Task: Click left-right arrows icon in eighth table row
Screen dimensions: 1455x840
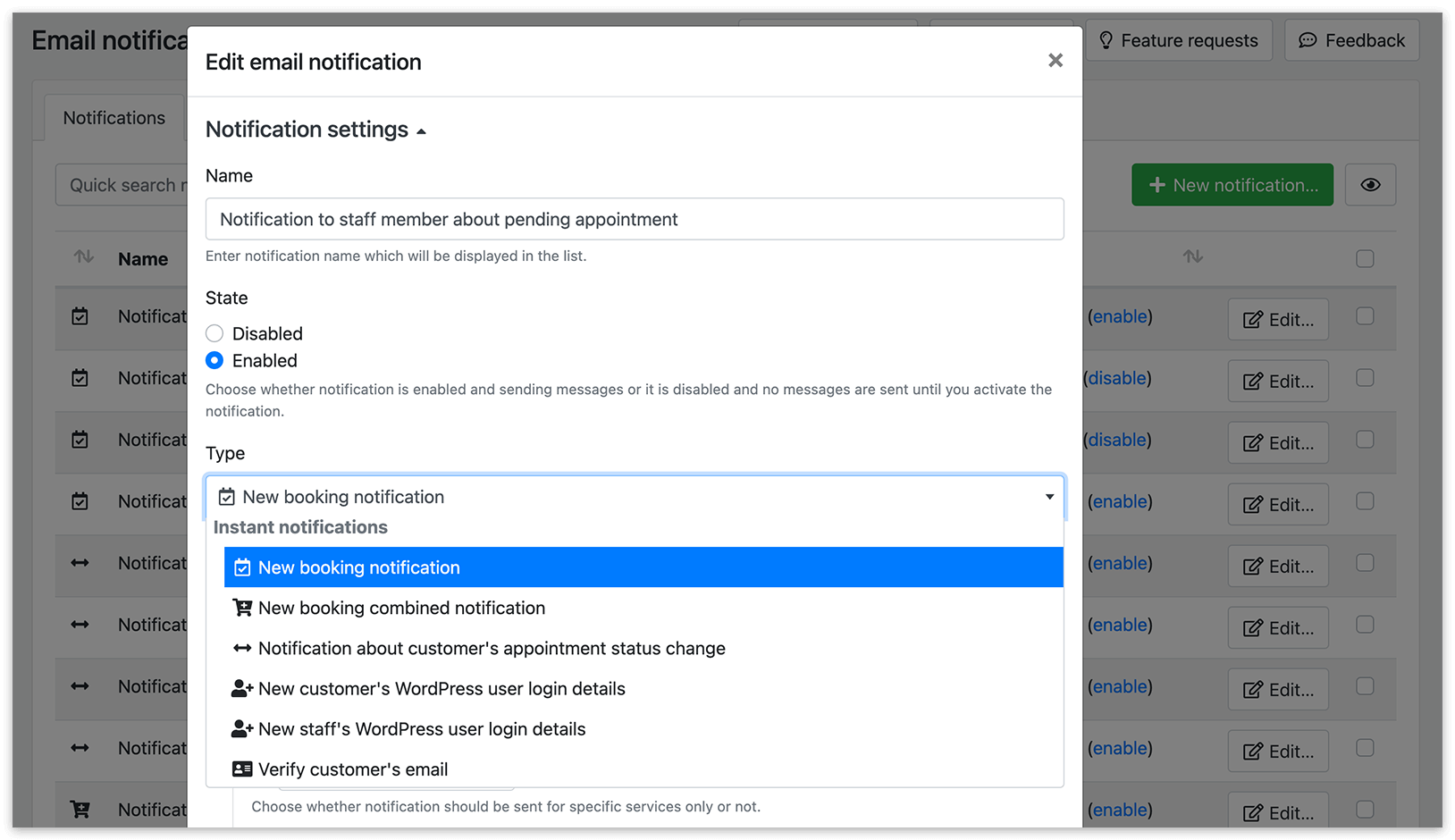Action: pos(80,748)
